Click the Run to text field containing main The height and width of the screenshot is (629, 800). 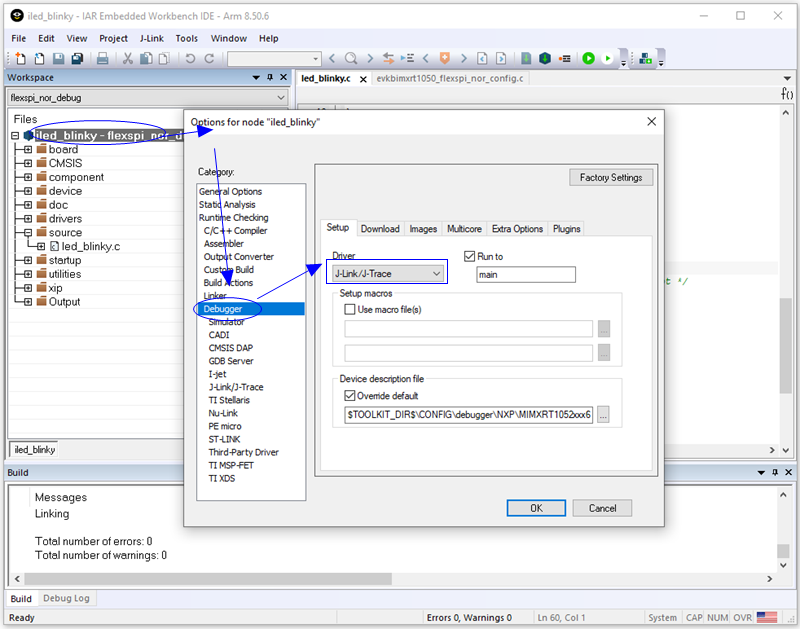pyautogui.click(x=525, y=275)
